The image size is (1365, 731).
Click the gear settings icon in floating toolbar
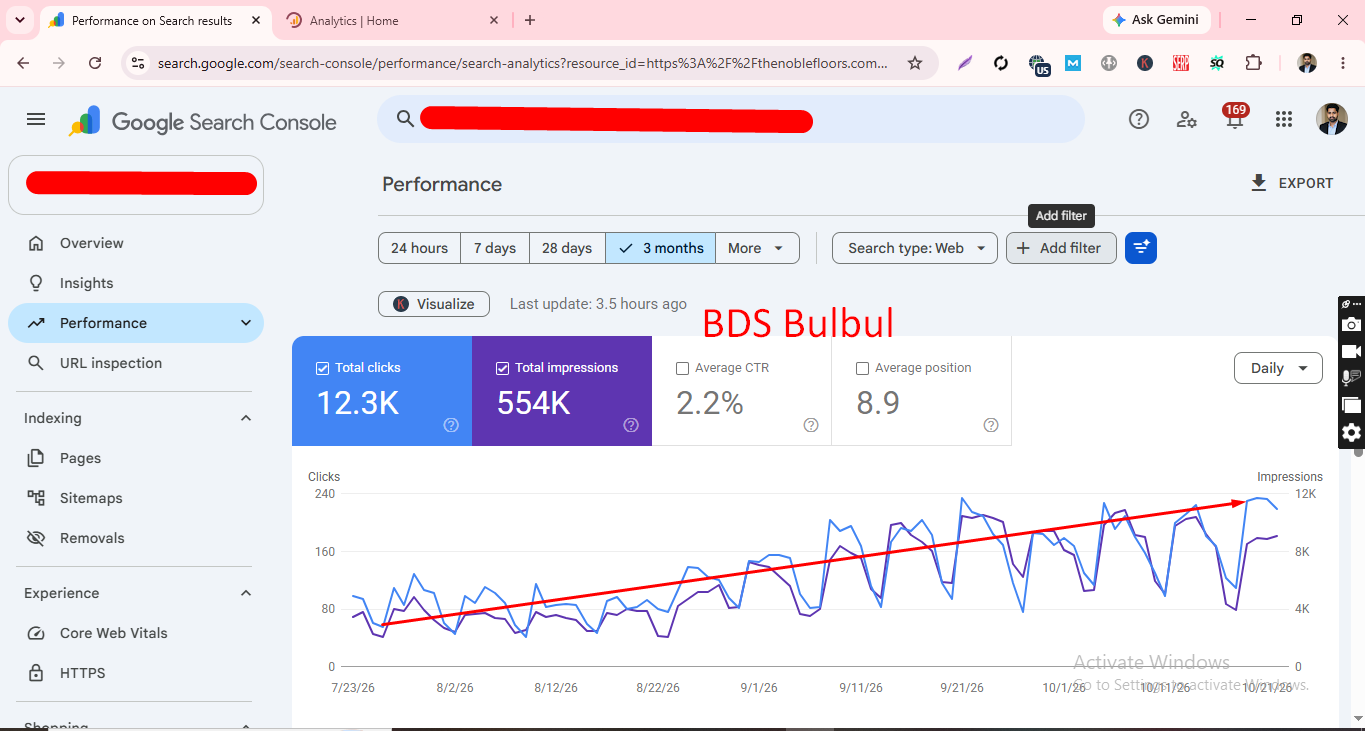(x=1351, y=433)
